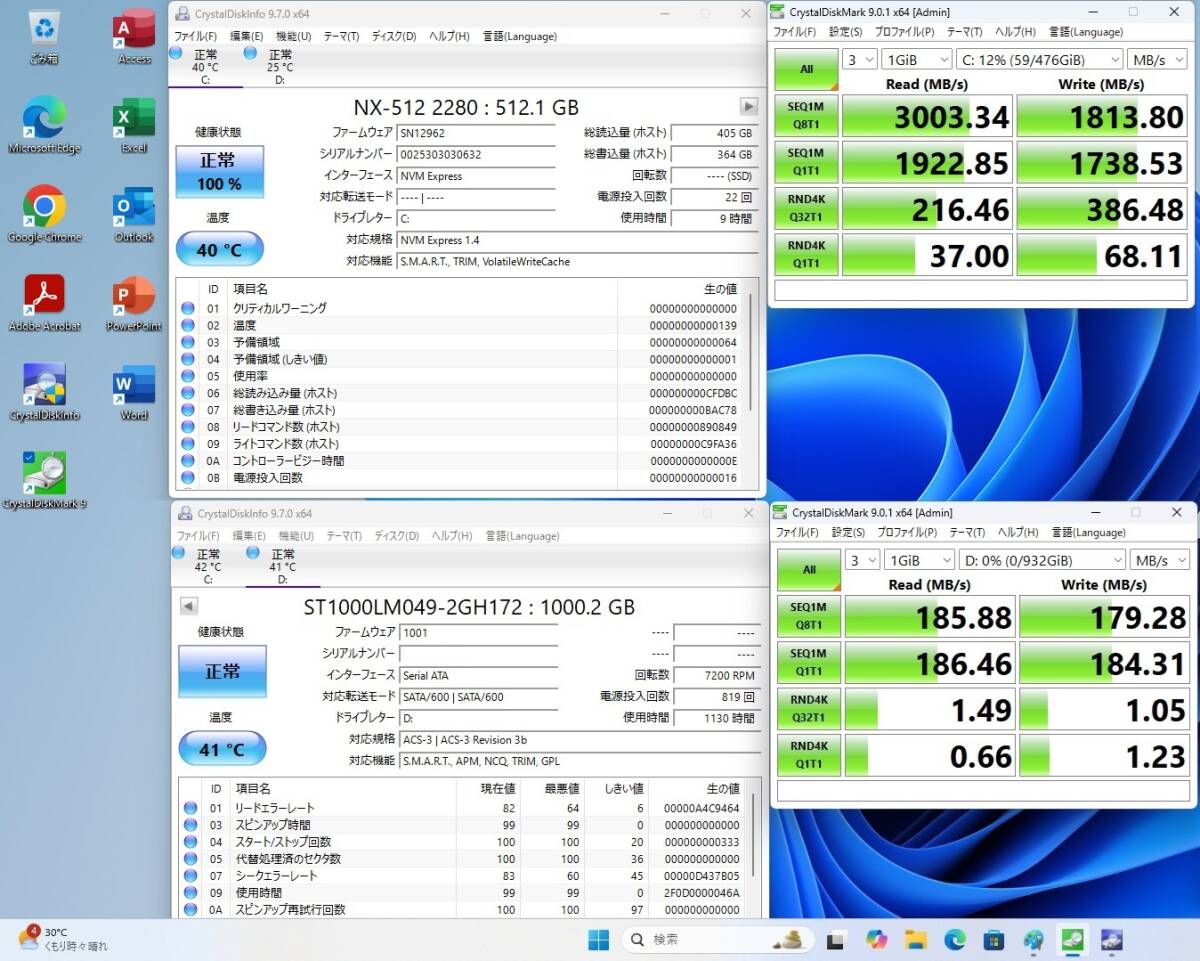Open ディスク(D) menu in the upper CrystalDiskInfo
Screen dimensions: 1200x961
coord(393,36)
